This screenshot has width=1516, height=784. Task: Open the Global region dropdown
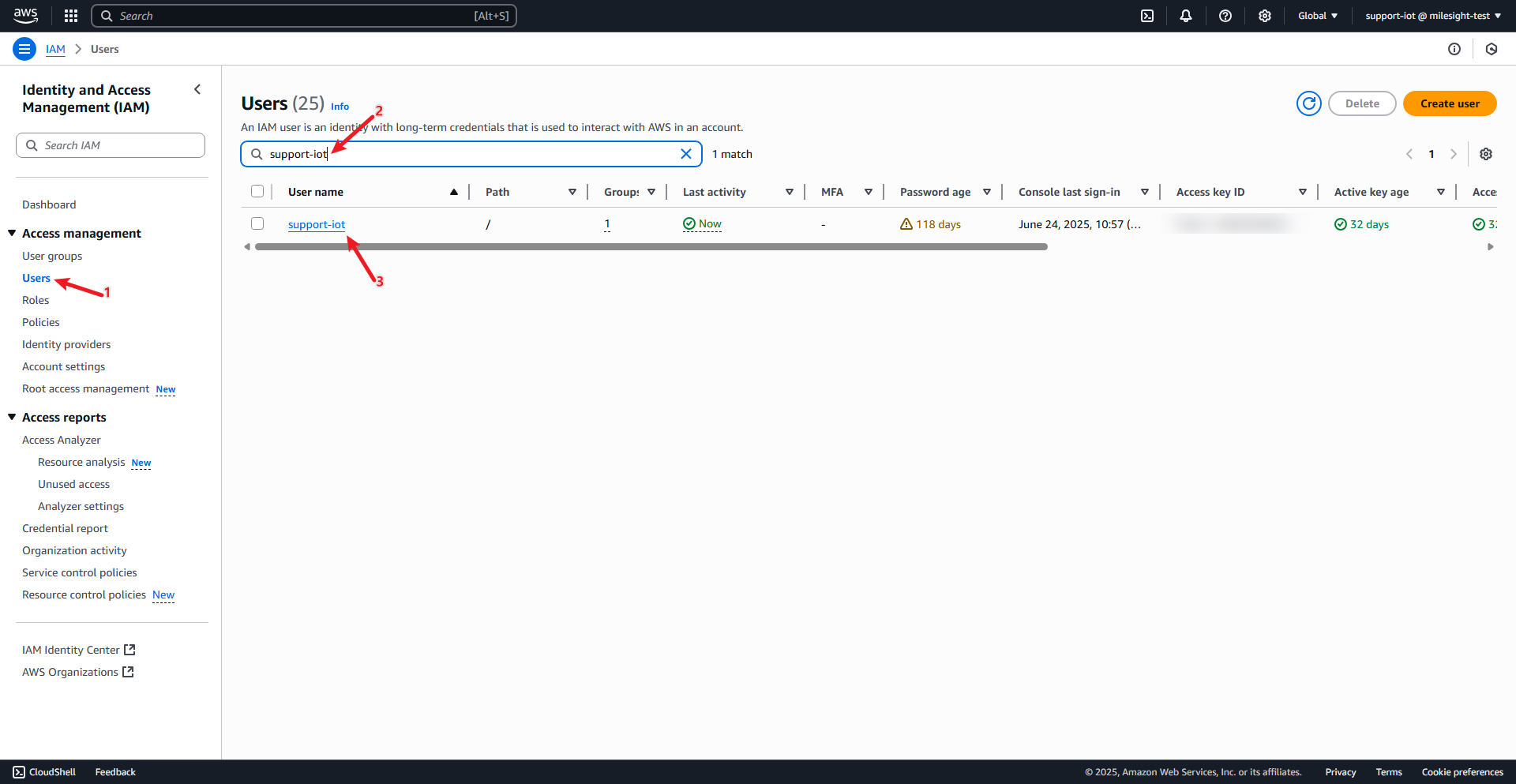click(1318, 16)
